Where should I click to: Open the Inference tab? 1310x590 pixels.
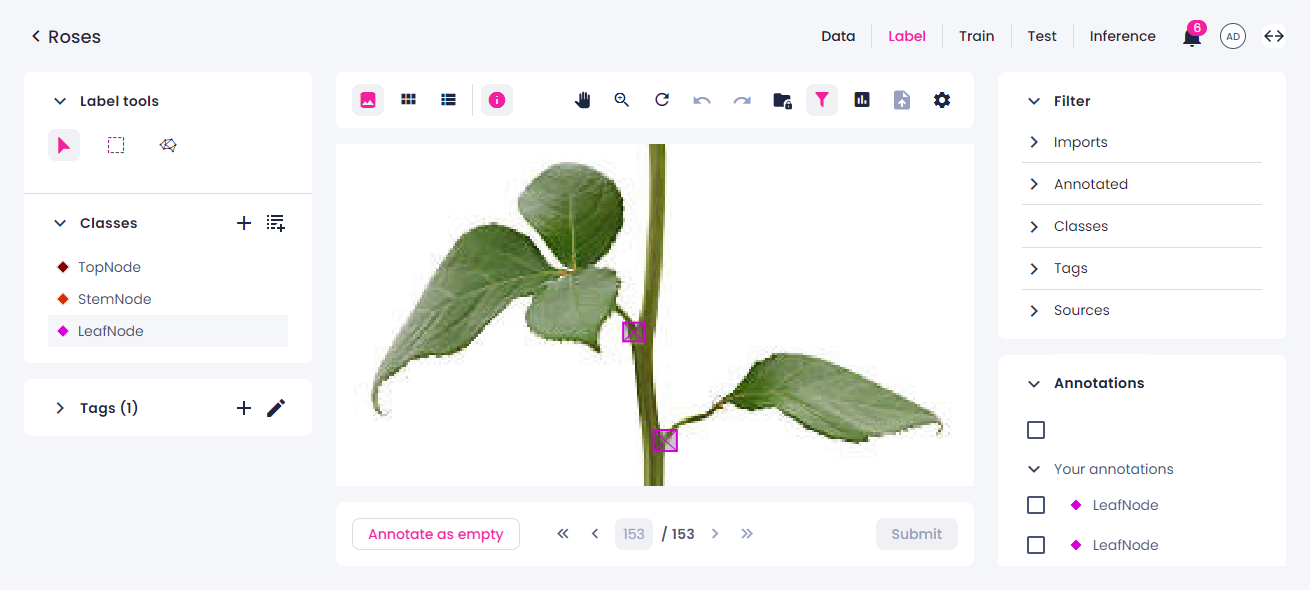tap(1123, 36)
